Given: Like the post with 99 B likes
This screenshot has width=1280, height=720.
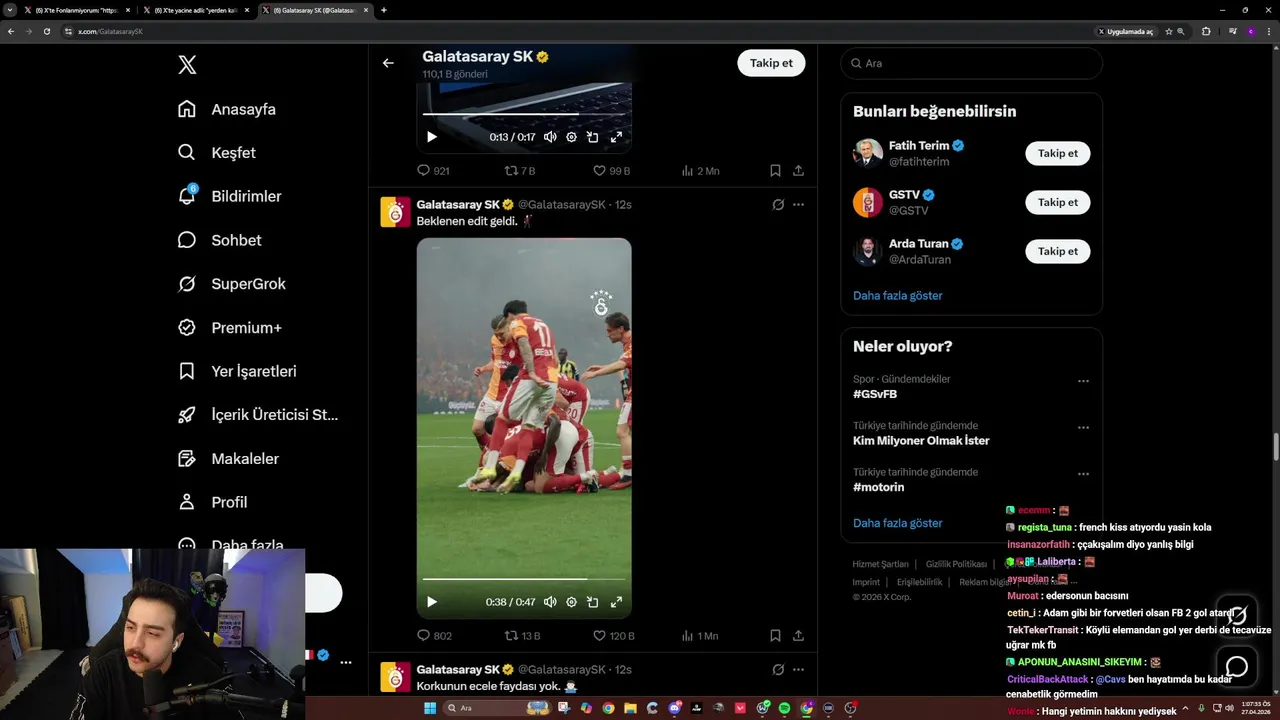Looking at the screenshot, I should [x=611, y=171].
